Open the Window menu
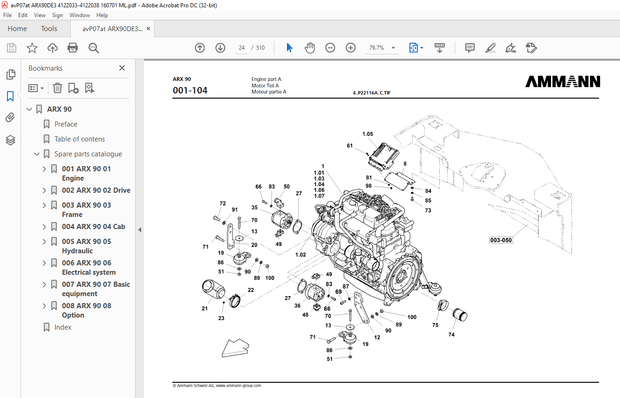The image size is (620, 398). [x=79, y=15]
